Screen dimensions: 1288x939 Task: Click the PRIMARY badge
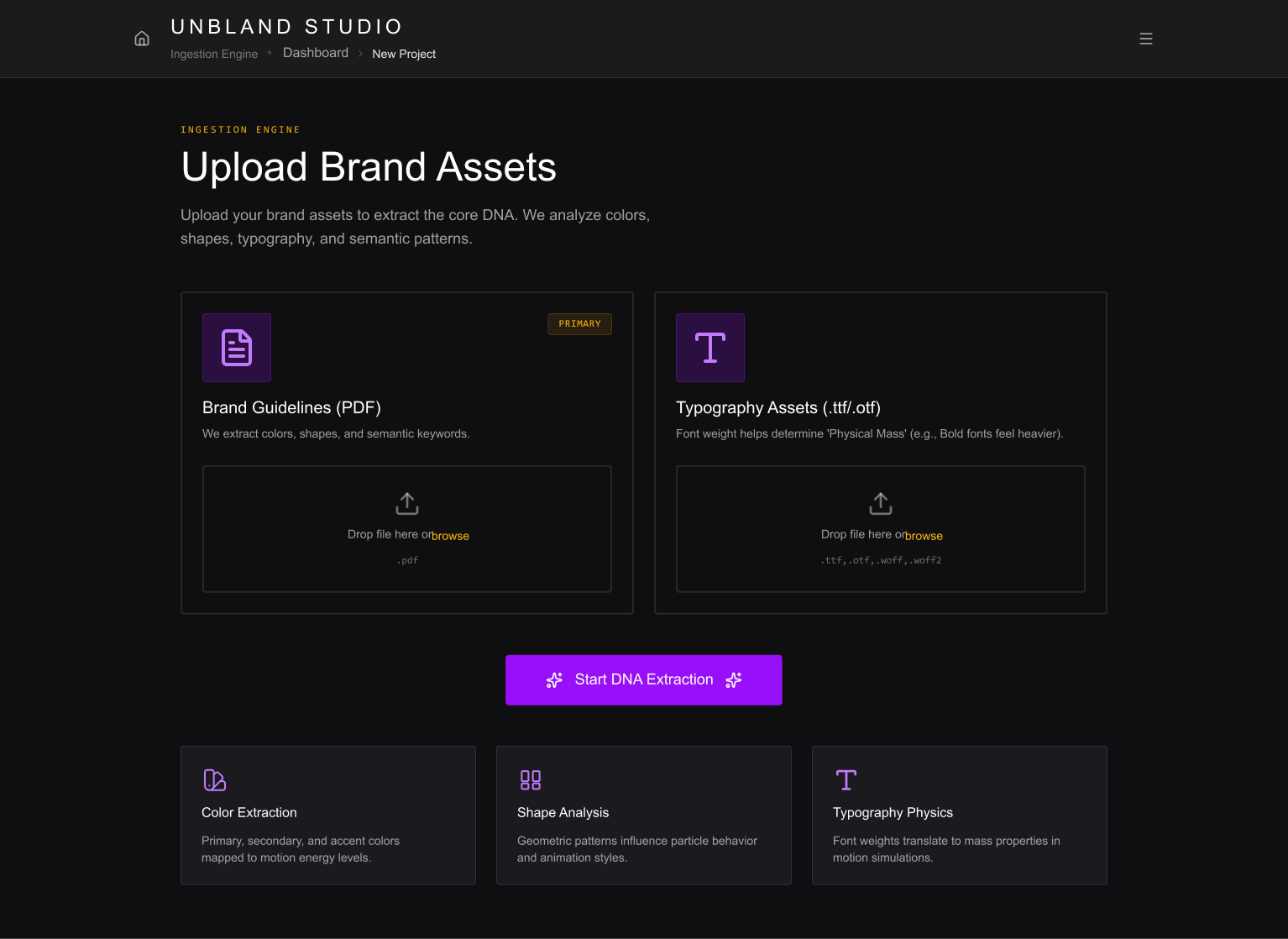click(x=580, y=324)
